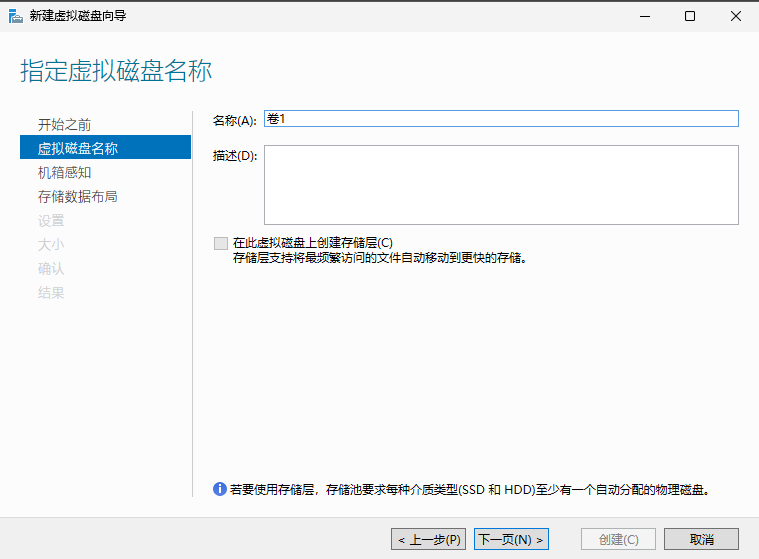The width and height of the screenshot is (759, 559).
Task: Tick the 在此虚拟磁盘上创建存储层 checkbox
Action: pyautogui.click(x=221, y=243)
